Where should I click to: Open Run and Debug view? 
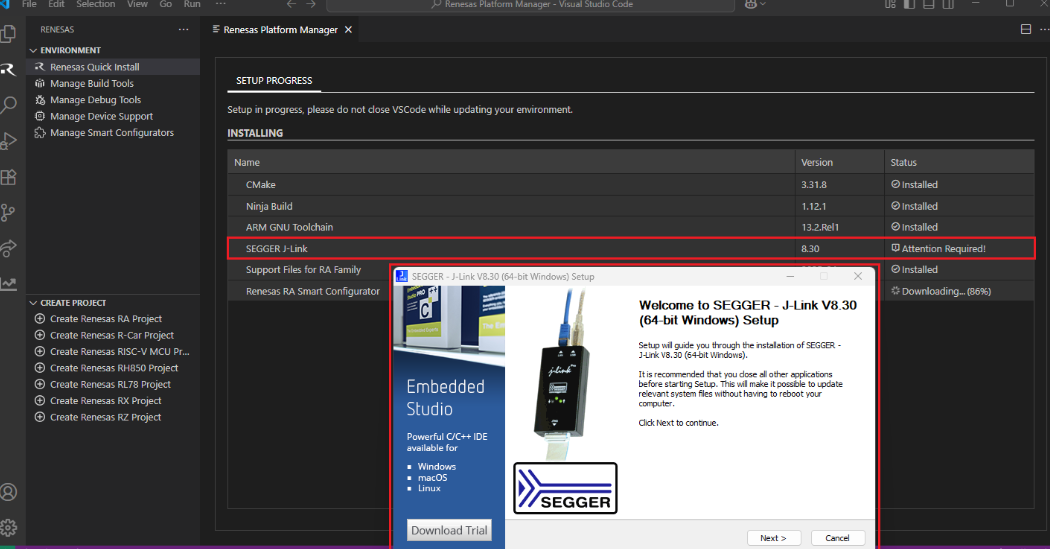pyautogui.click(x=9, y=140)
